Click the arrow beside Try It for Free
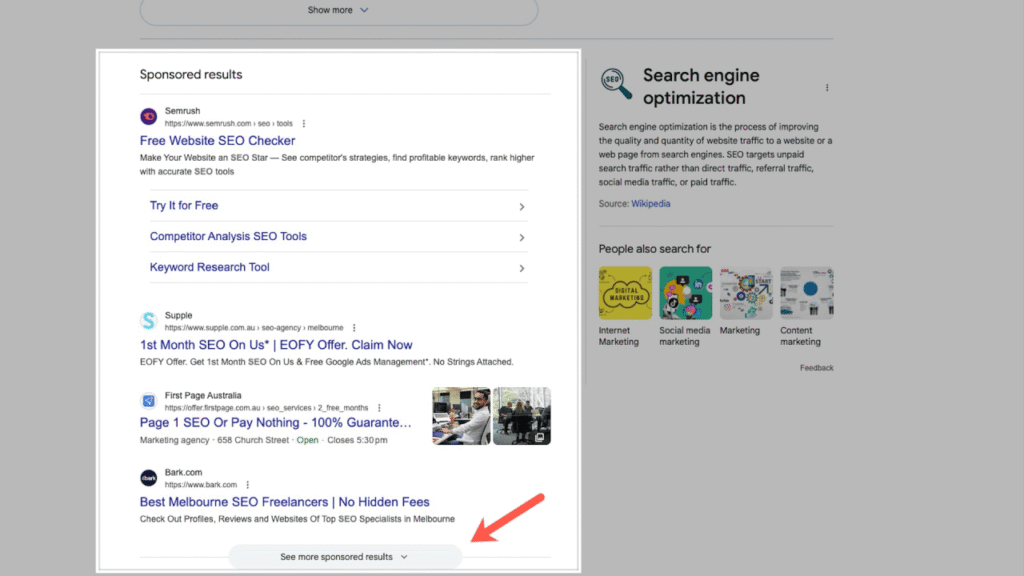The height and width of the screenshot is (576, 1024). pos(521,205)
